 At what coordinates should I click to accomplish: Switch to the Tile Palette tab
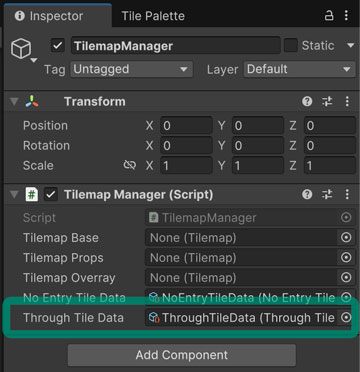(x=153, y=16)
